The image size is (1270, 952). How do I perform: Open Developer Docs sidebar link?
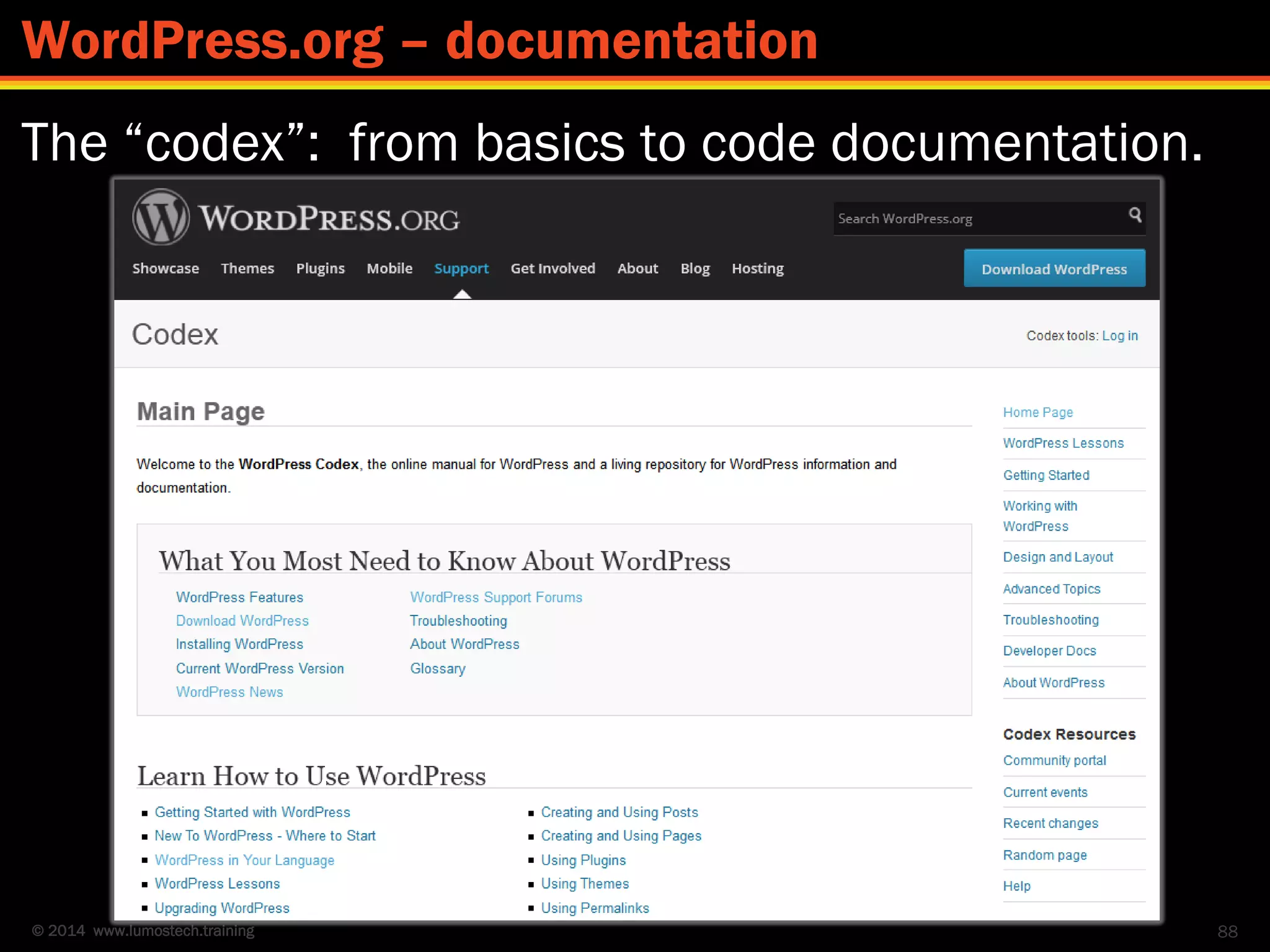tap(1049, 651)
